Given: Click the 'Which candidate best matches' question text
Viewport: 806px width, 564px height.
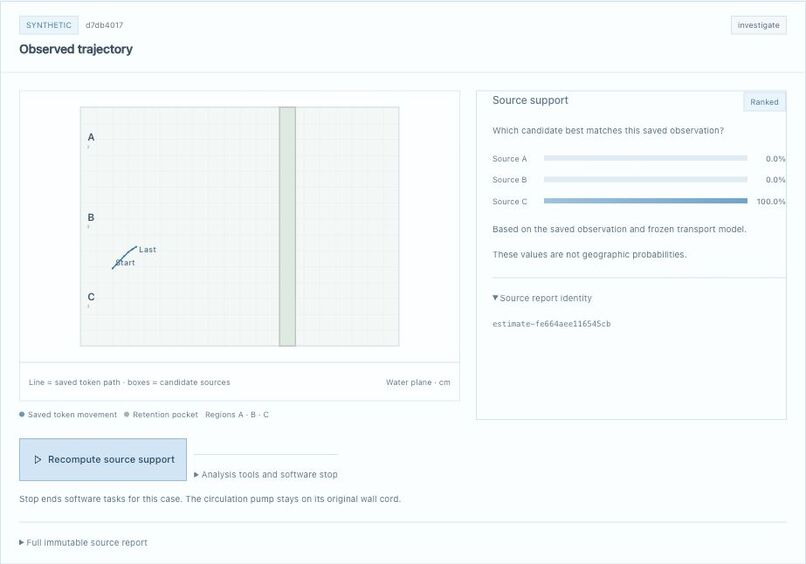Looking at the screenshot, I should point(608,131).
